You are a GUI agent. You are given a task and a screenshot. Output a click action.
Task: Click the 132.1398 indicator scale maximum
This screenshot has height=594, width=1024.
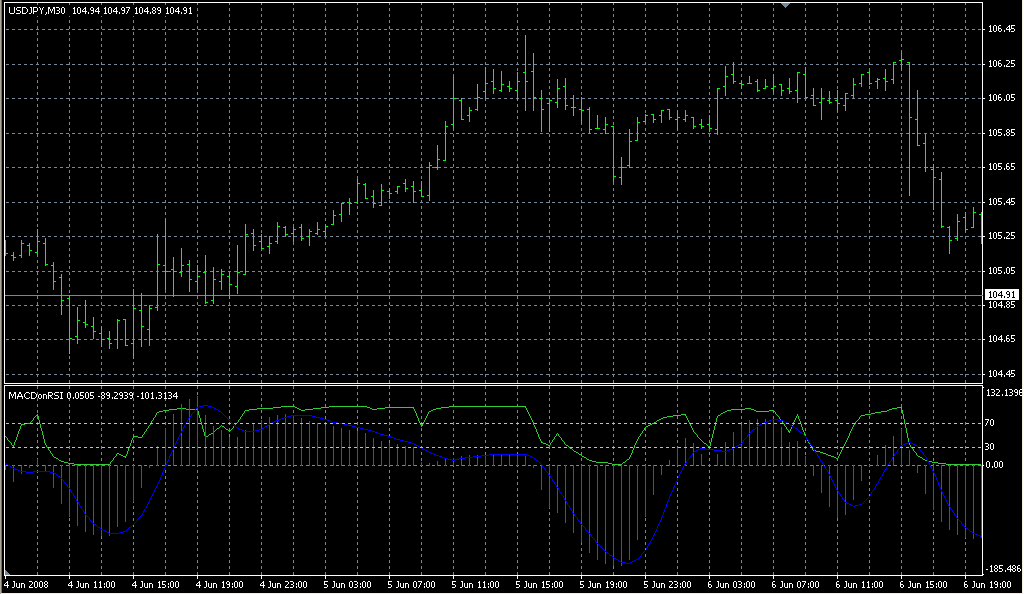click(x=1003, y=393)
